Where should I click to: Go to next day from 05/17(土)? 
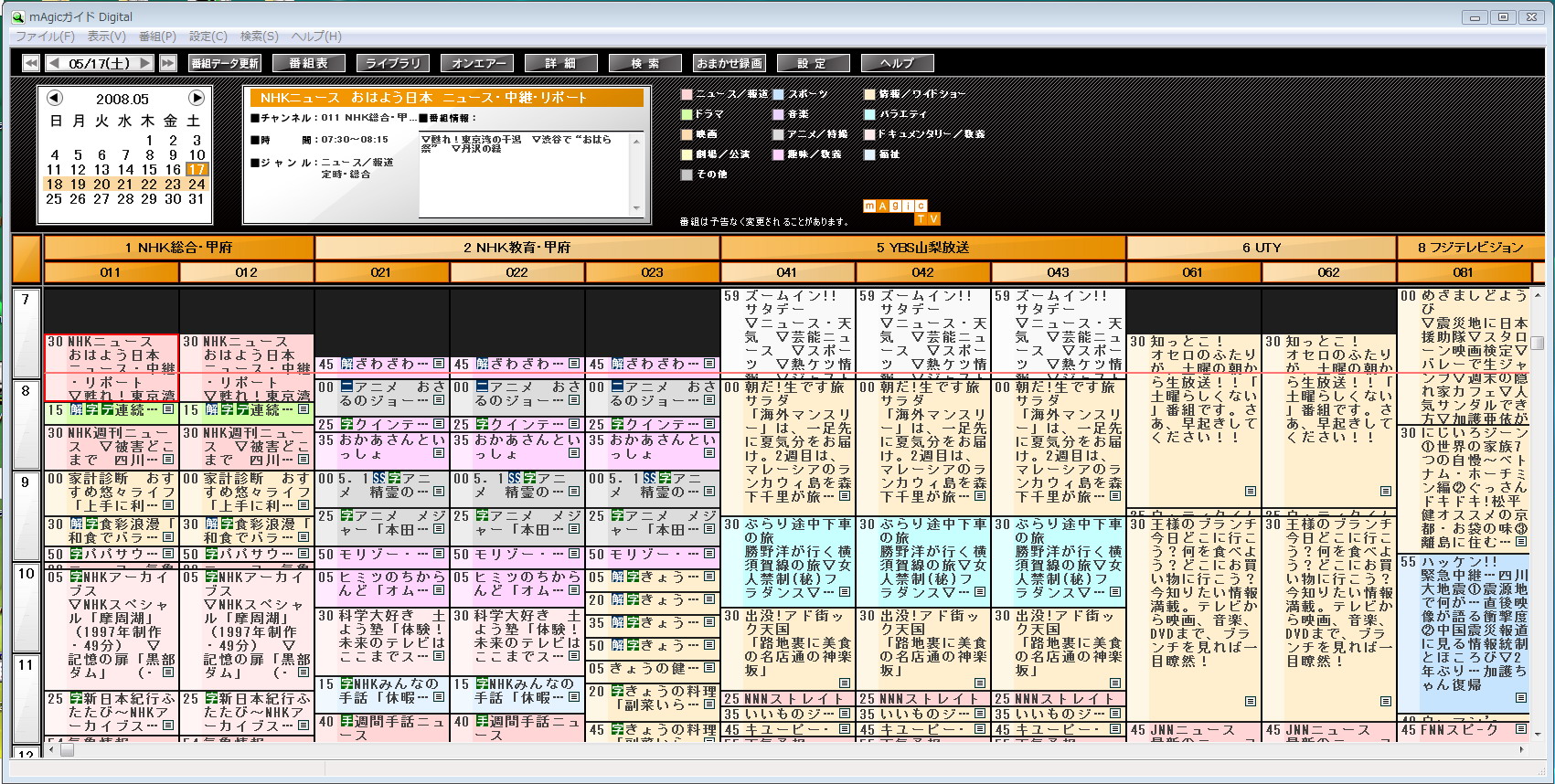coord(145,63)
